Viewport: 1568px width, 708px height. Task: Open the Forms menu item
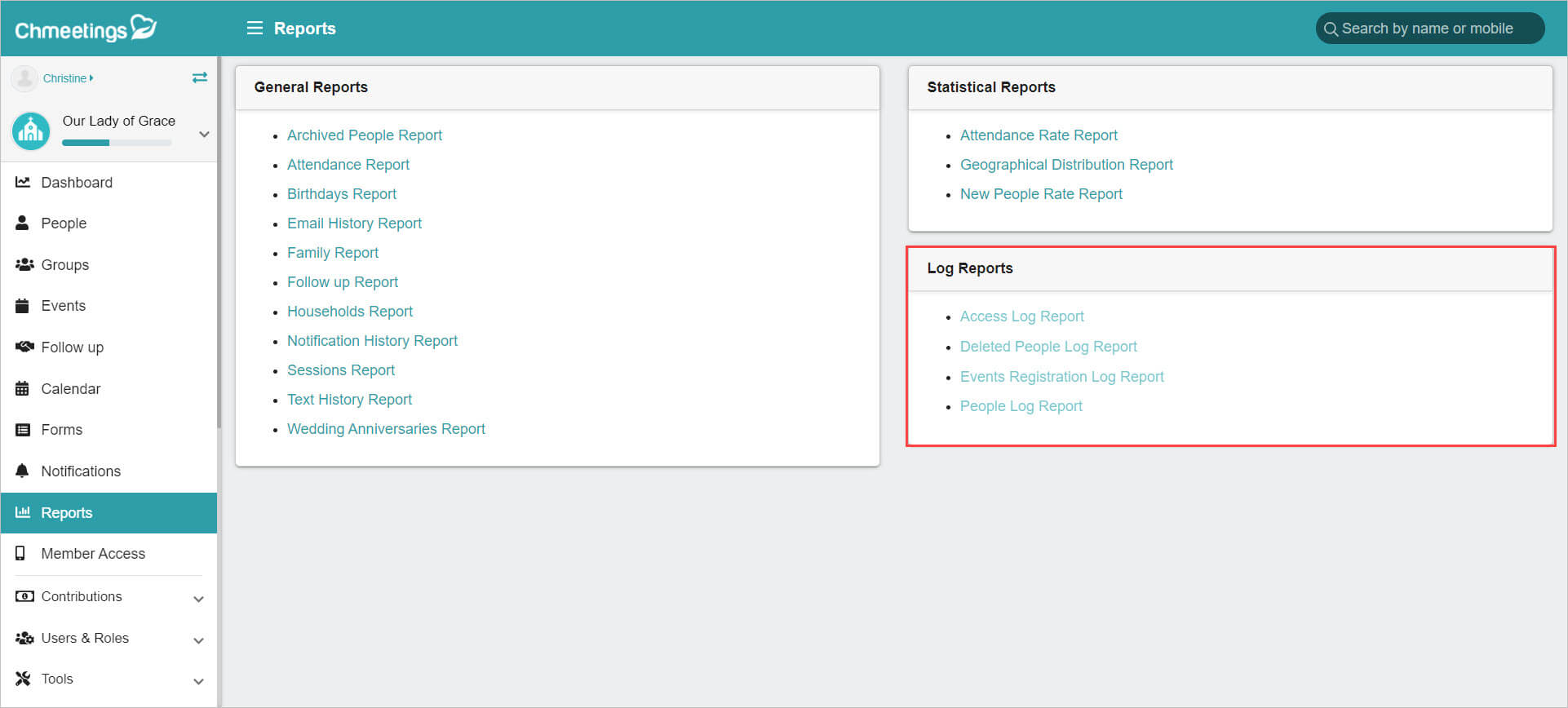click(109, 430)
